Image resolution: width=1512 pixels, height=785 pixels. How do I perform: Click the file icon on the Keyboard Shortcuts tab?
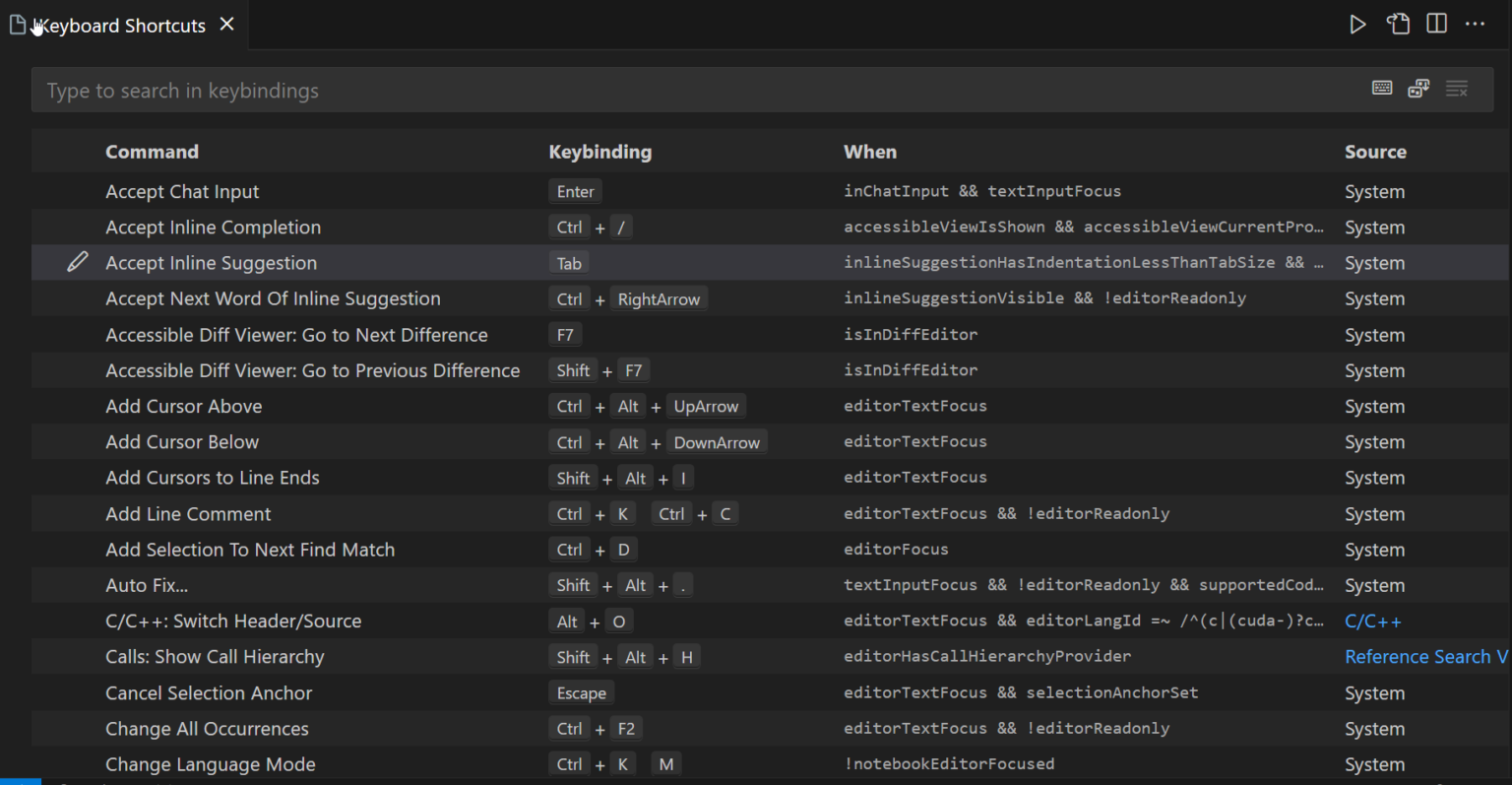[x=16, y=23]
